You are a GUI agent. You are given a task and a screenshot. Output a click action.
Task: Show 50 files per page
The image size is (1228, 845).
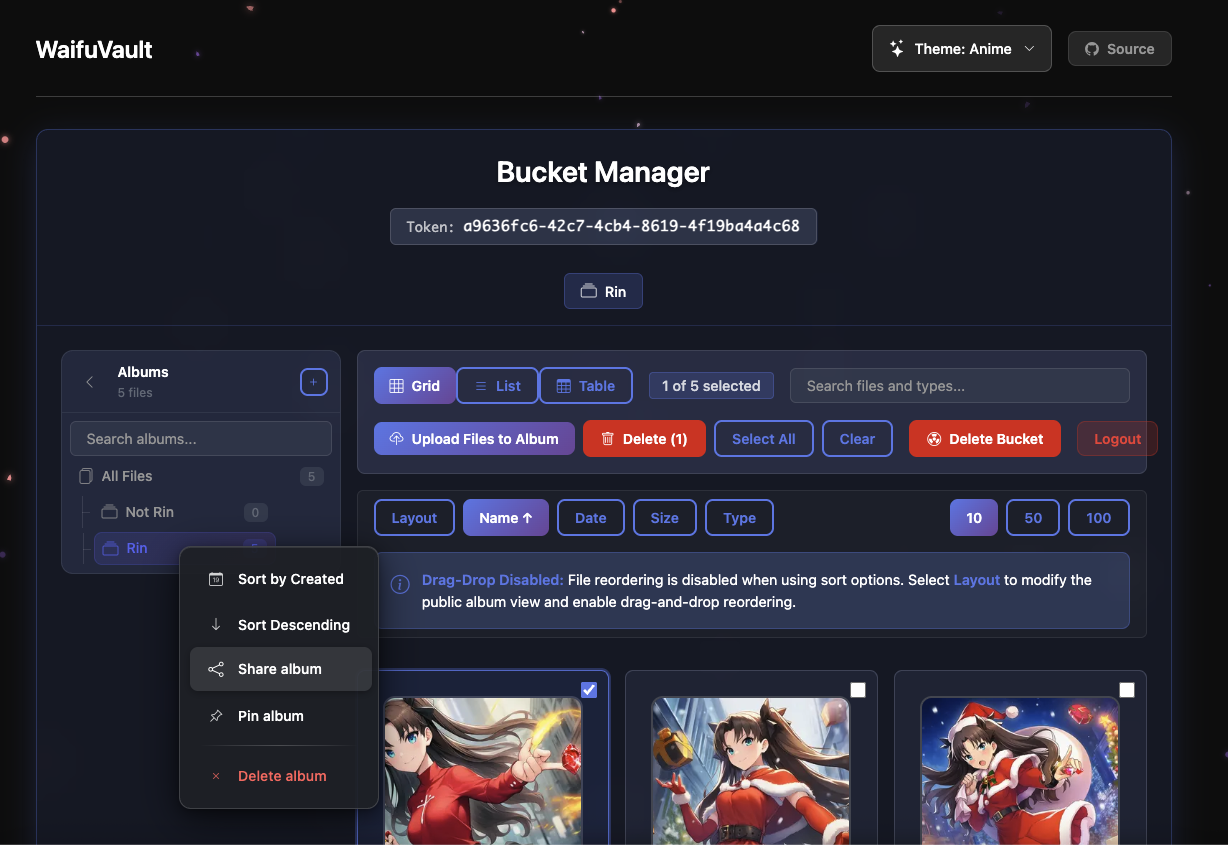tap(1033, 518)
